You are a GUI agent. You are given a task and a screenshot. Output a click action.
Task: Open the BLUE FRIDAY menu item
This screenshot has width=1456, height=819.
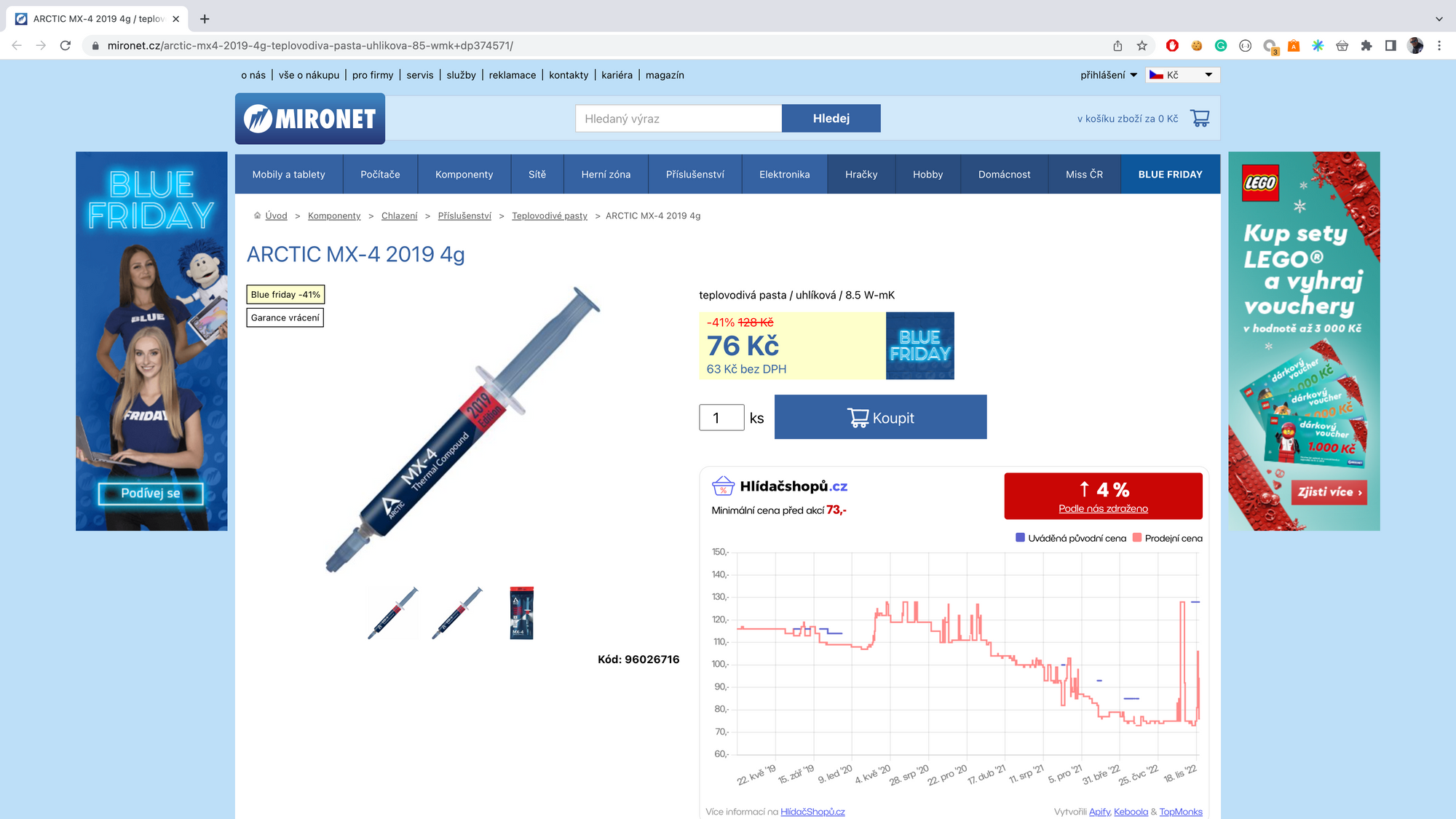[1170, 175]
